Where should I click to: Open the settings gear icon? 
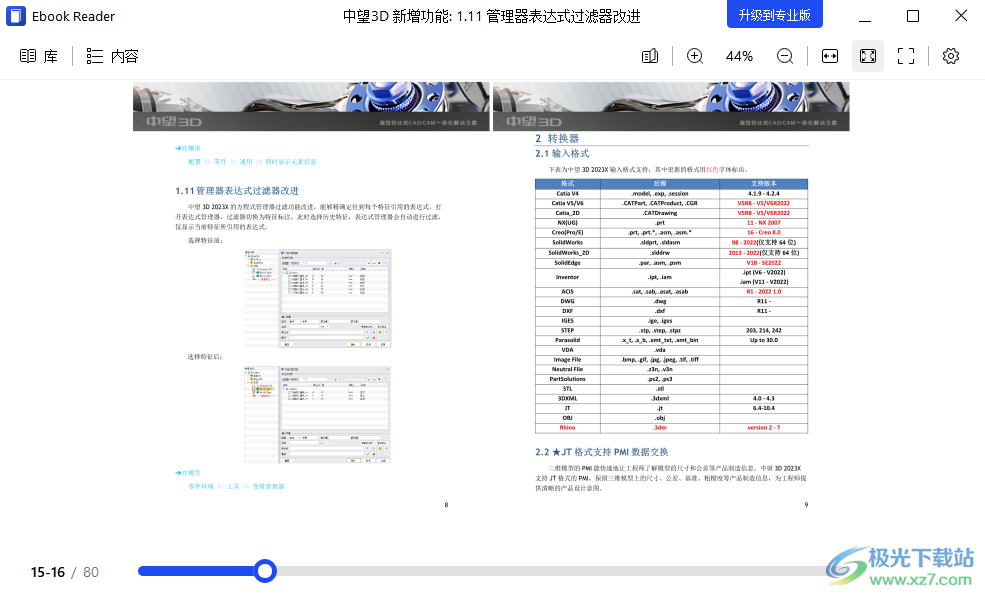point(950,56)
